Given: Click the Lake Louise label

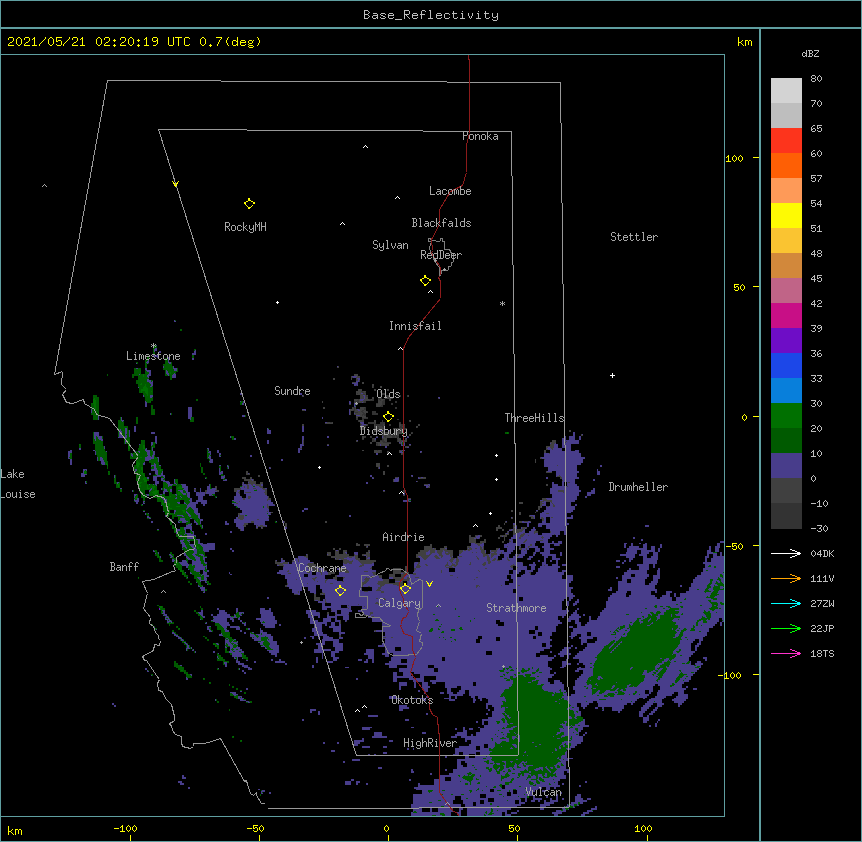Looking at the screenshot, I should click(x=18, y=484).
